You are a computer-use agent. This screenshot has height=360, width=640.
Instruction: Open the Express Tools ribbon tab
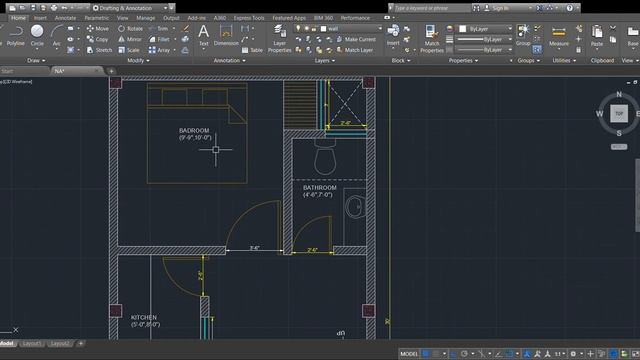tap(249, 18)
